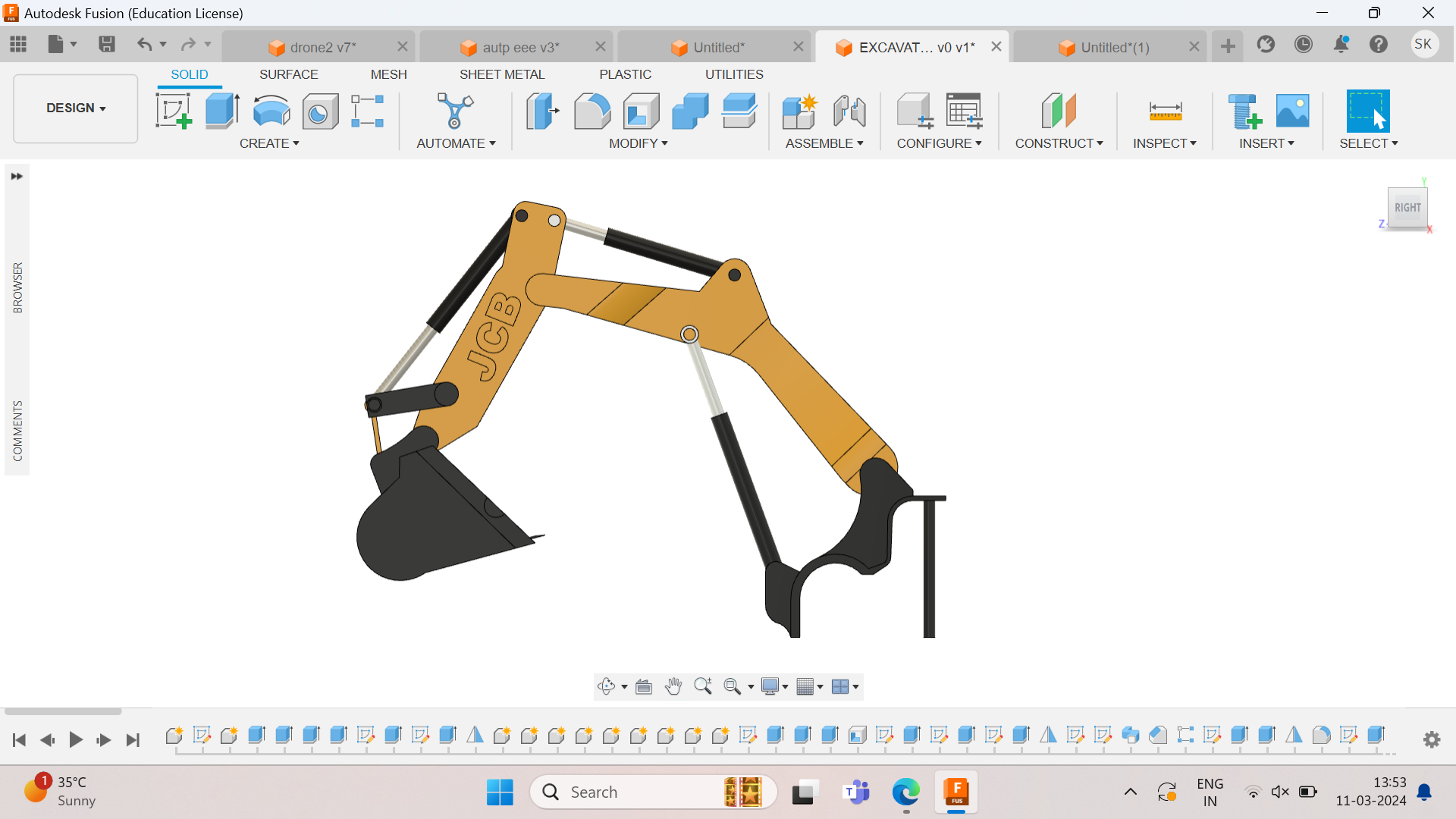
Task: Select the Pan tool in navigation bar
Action: point(673,686)
